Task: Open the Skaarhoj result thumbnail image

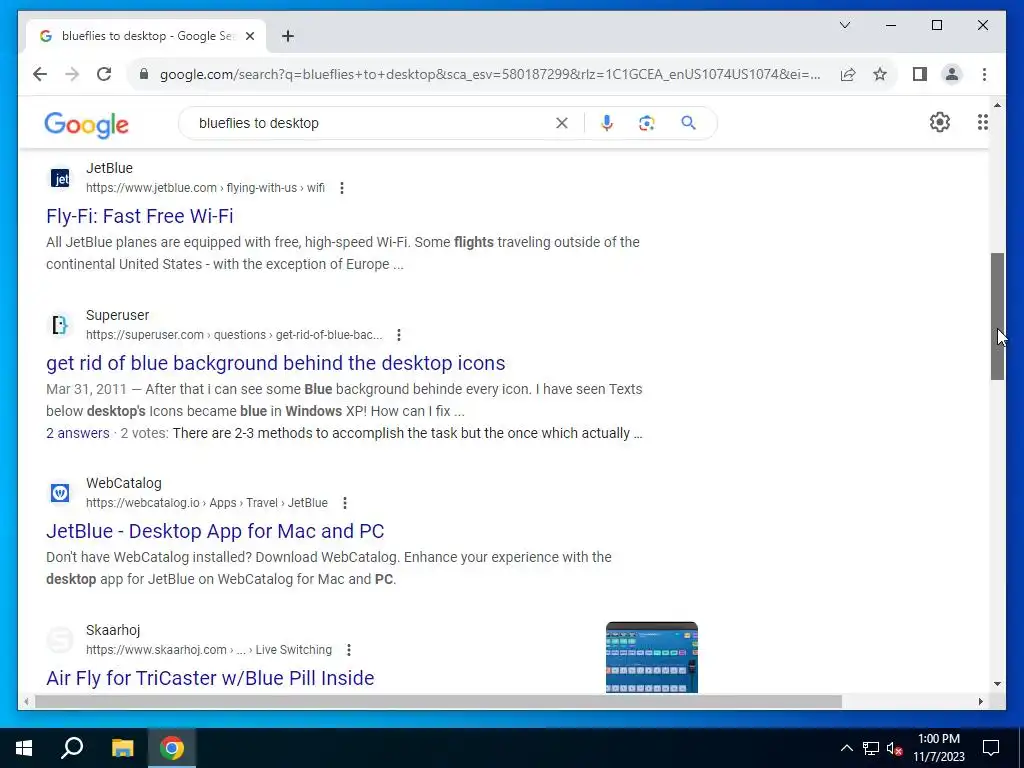Action: [x=652, y=657]
